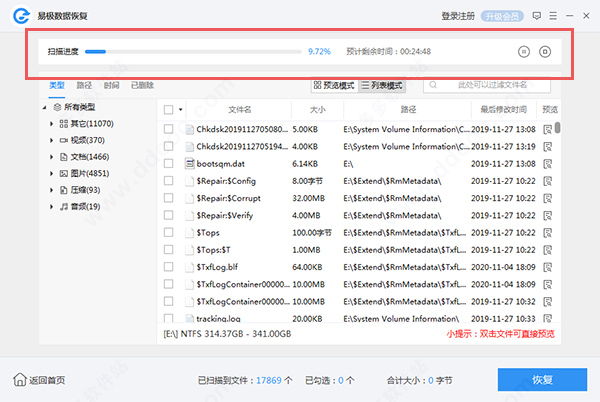Expand the 音频(19) category
This screenshot has height=402, width=600.
(x=51, y=207)
